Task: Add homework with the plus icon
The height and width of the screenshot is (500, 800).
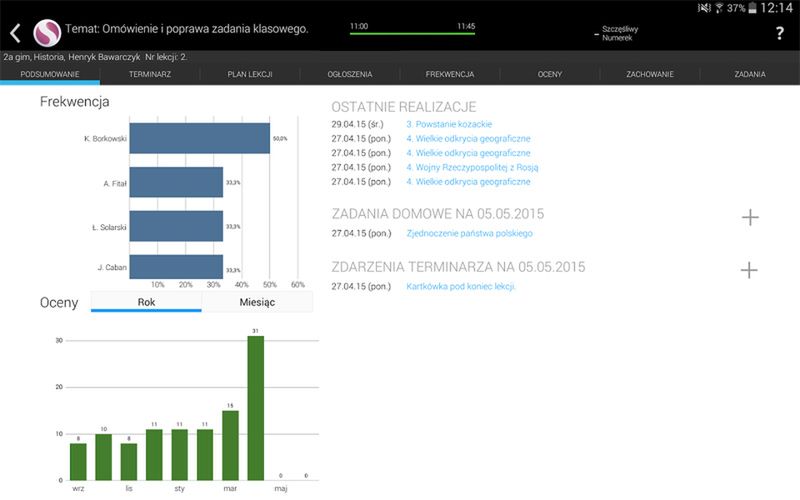Action: [749, 217]
